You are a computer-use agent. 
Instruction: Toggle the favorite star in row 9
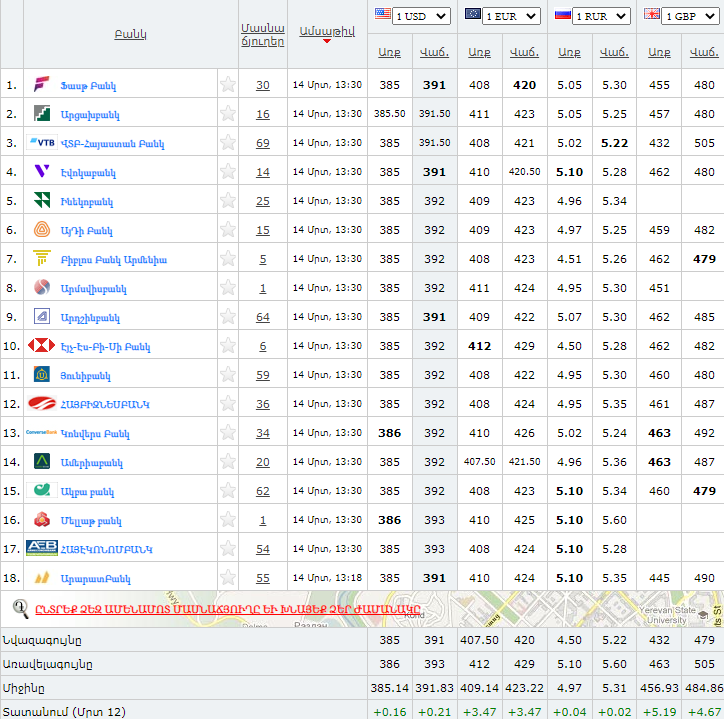228,316
